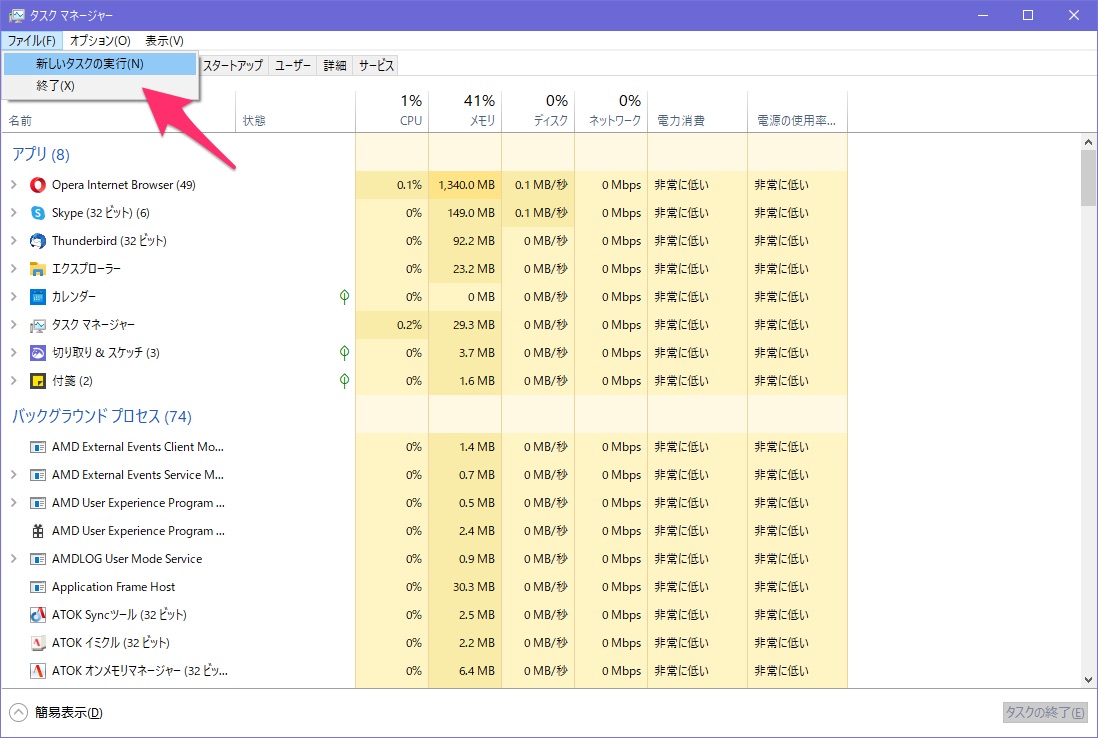Click the 1,340.0 MB memory value for Opera
The width and height of the screenshot is (1098, 738).
coord(466,185)
